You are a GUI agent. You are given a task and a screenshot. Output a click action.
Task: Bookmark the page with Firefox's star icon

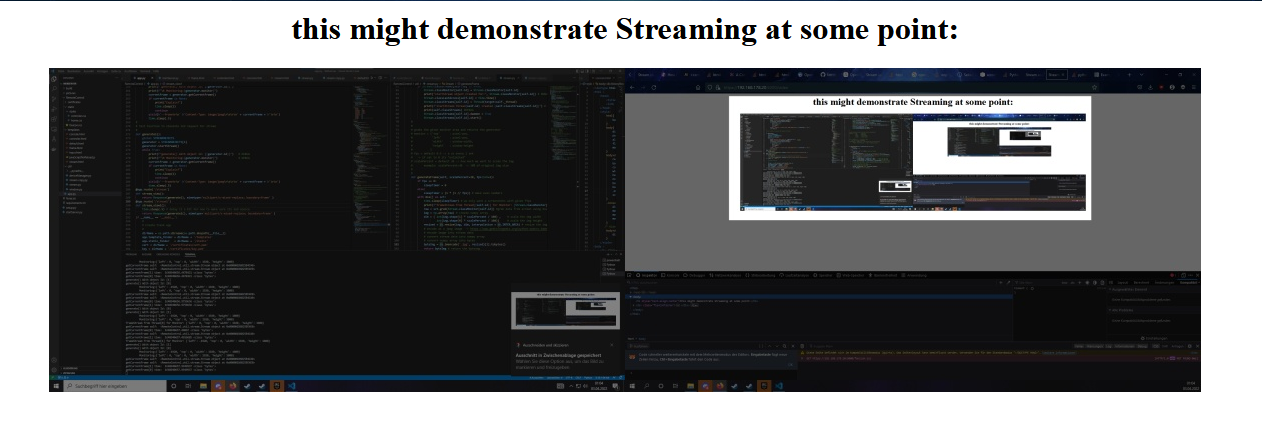coord(1095,87)
